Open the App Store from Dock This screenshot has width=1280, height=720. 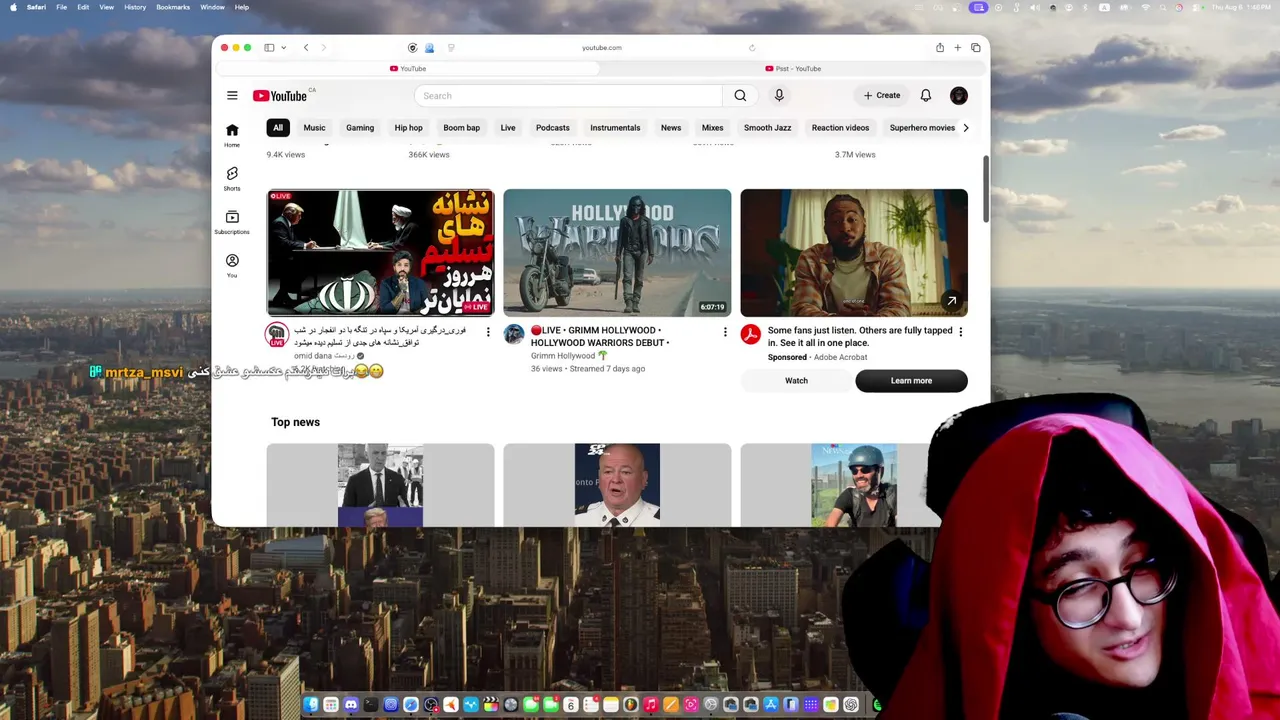771,705
